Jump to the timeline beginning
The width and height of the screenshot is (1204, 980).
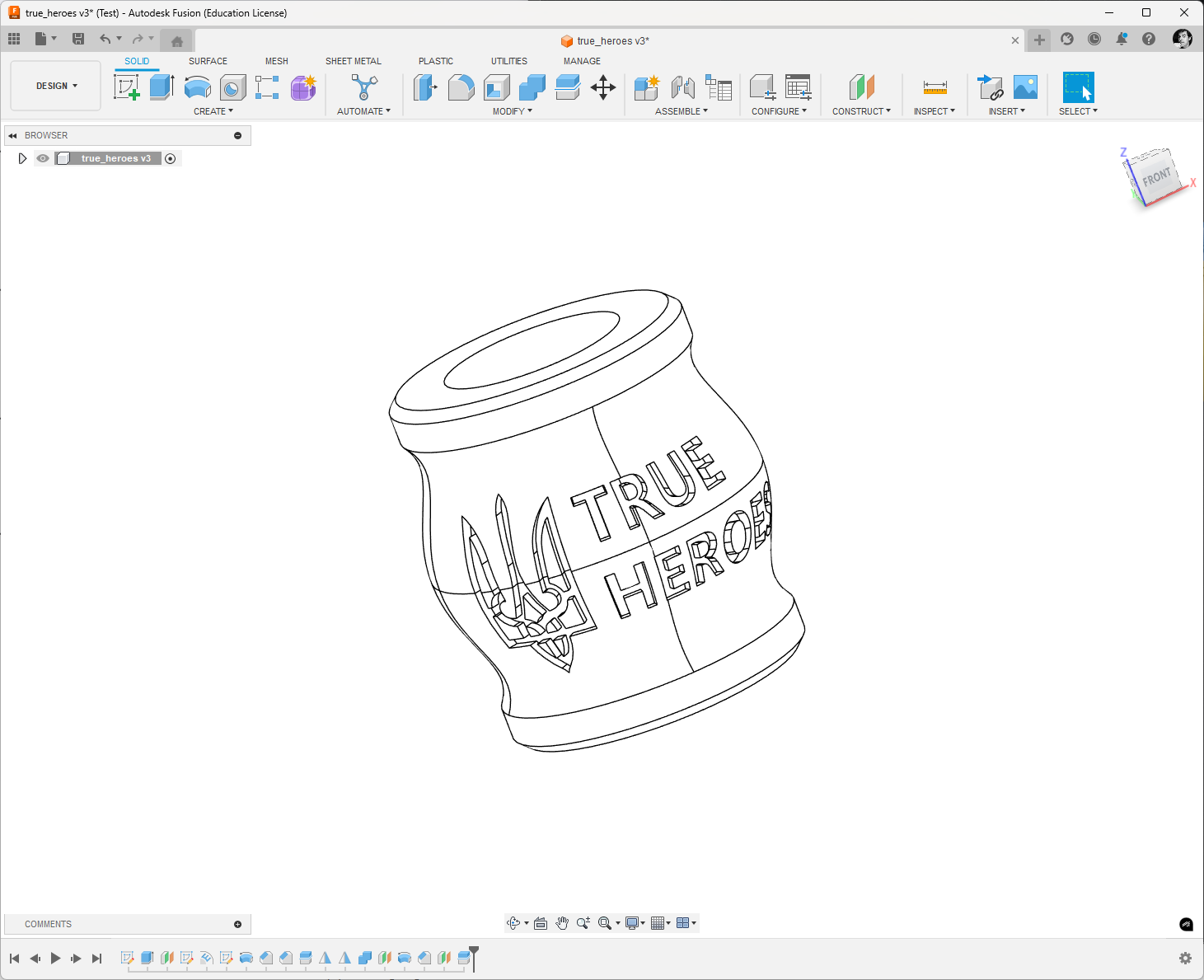[14, 958]
